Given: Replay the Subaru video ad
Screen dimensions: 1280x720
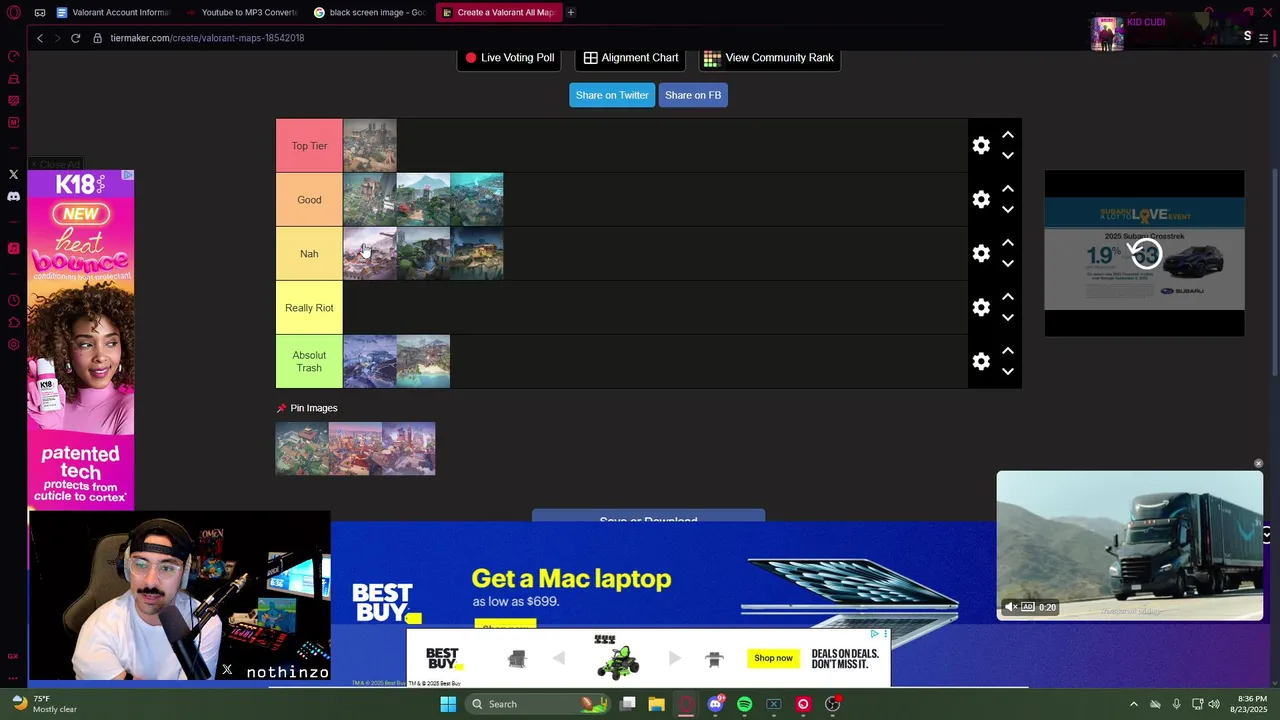Looking at the screenshot, I should pyautogui.click(x=1145, y=254).
